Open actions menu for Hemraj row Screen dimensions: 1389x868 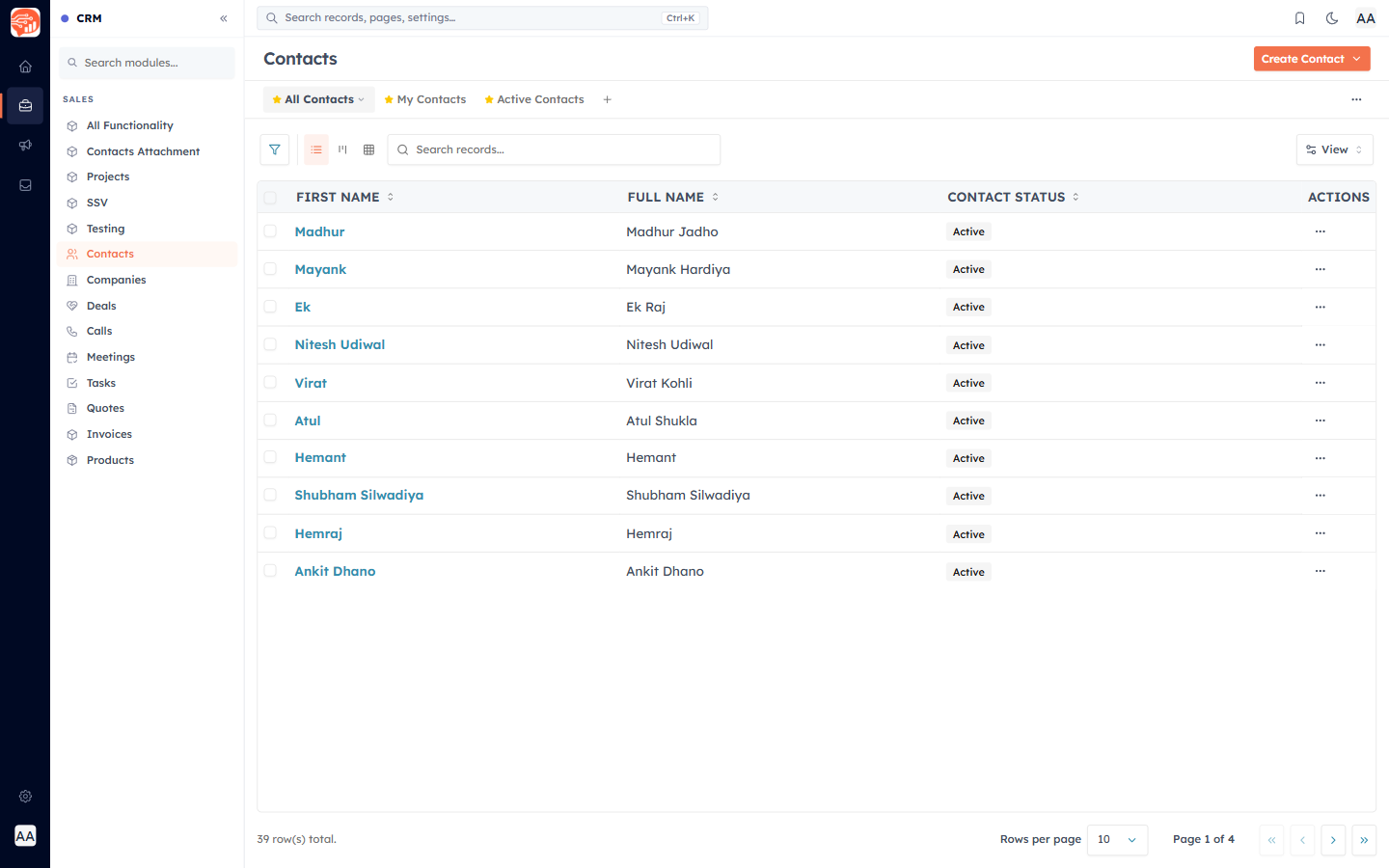tap(1321, 533)
